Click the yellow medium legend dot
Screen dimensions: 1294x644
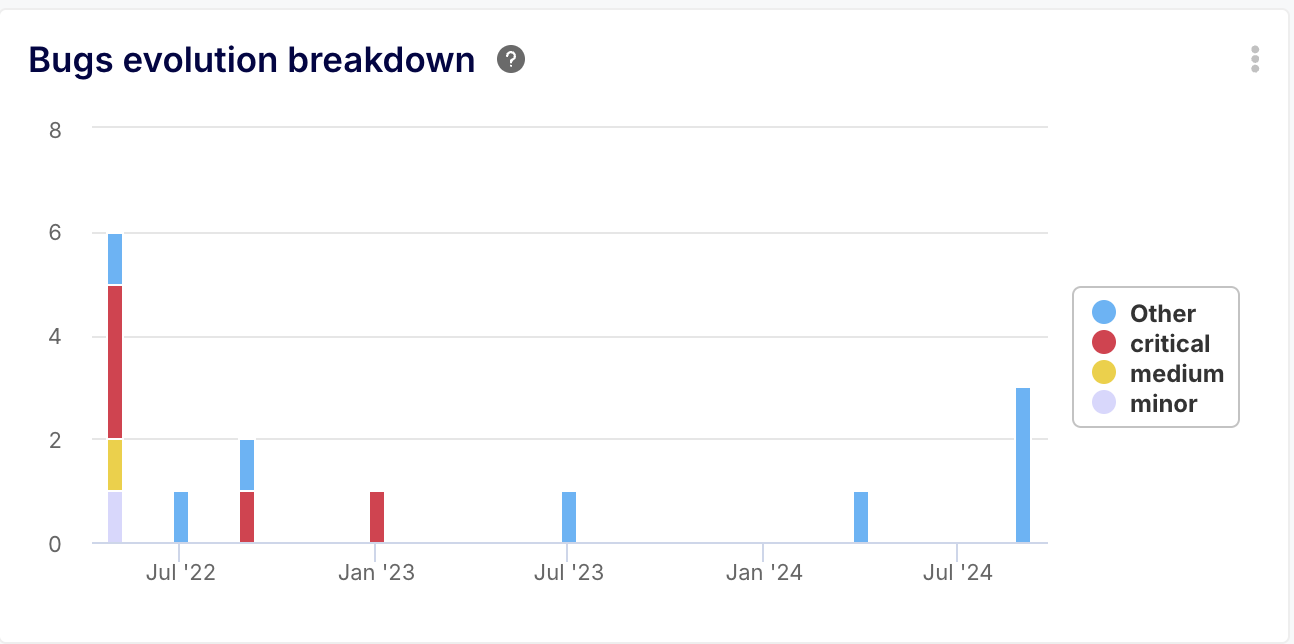1104,373
